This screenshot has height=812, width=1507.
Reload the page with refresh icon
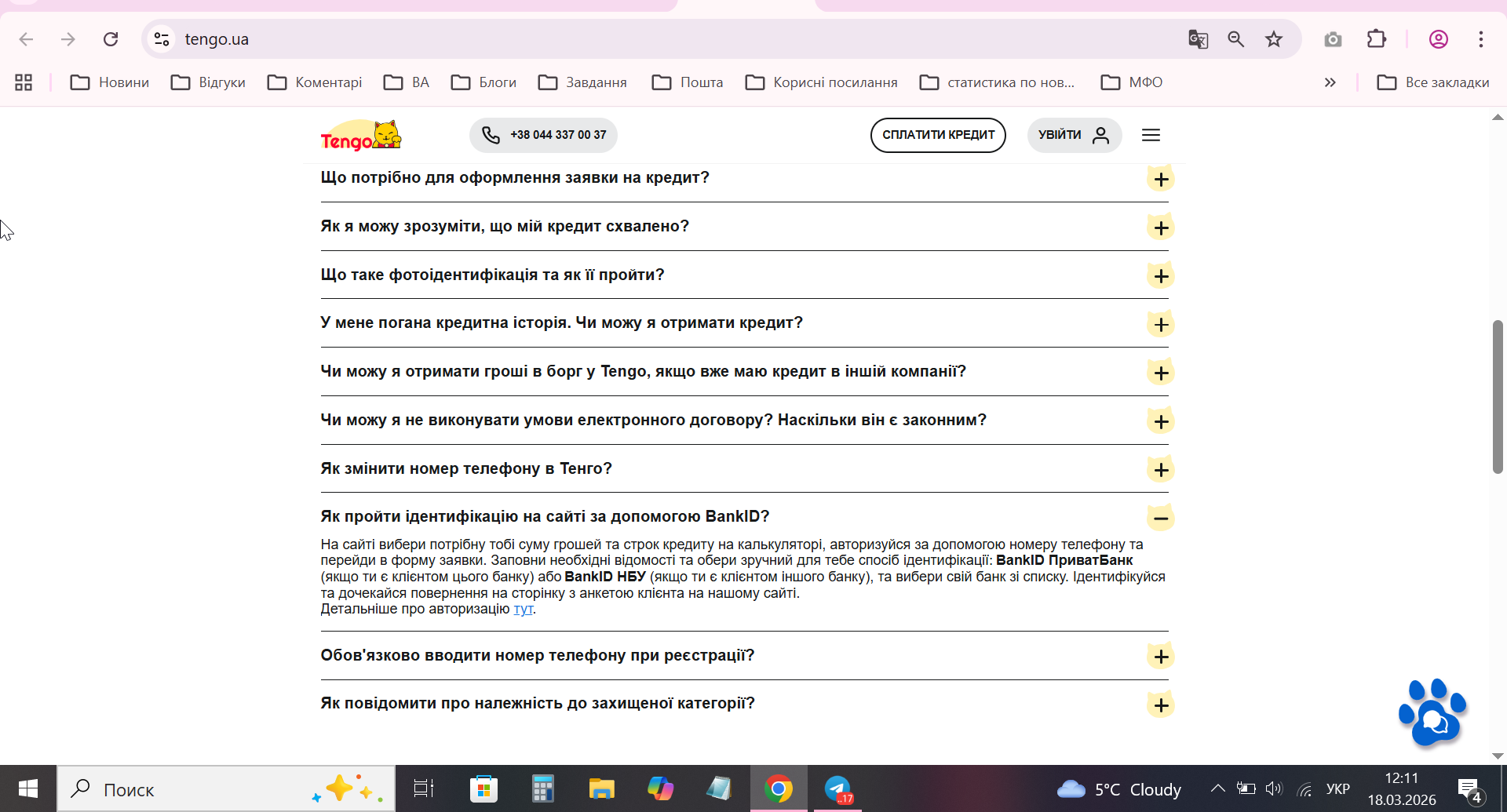coord(111,39)
